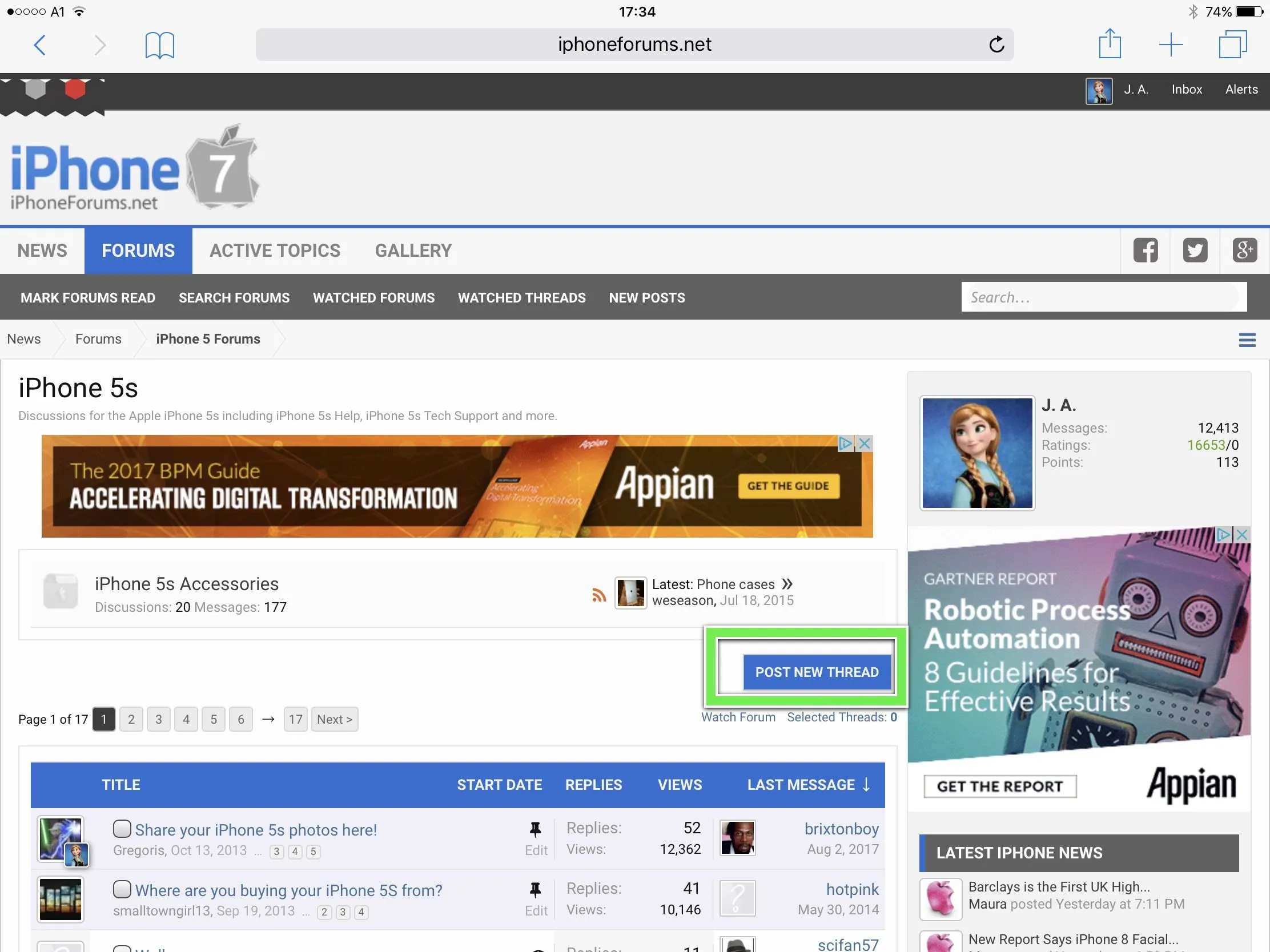Open the Gallery tab

pyautogui.click(x=413, y=251)
